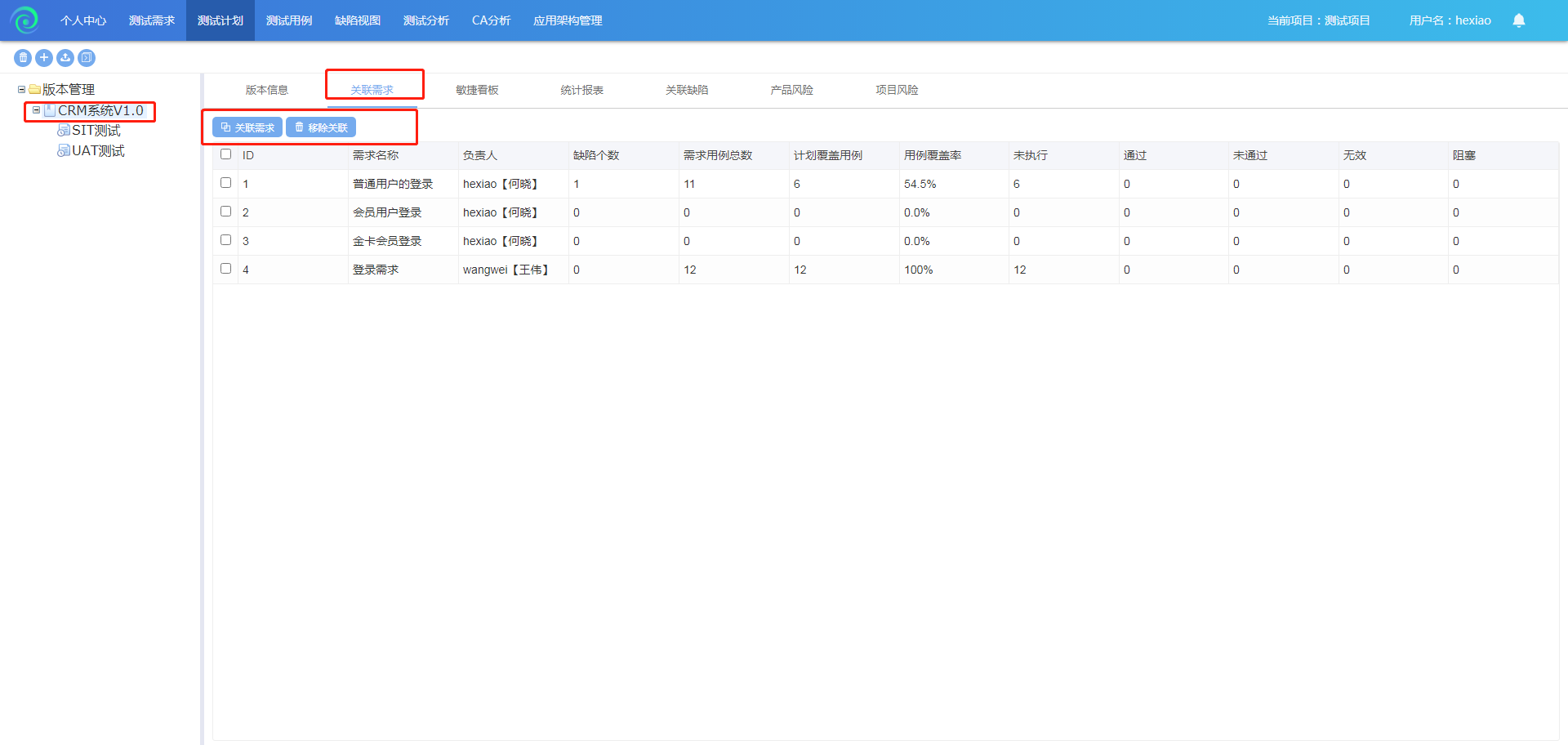Click the plus add icon
Viewport: 1568px width, 745px height.
[44, 58]
